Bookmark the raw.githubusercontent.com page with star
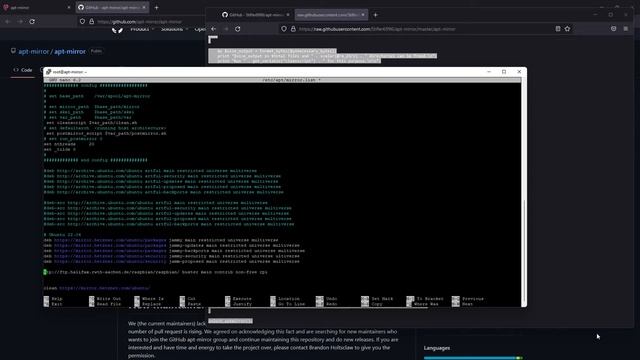The height and width of the screenshot is (360, 640). coord(567,29)
